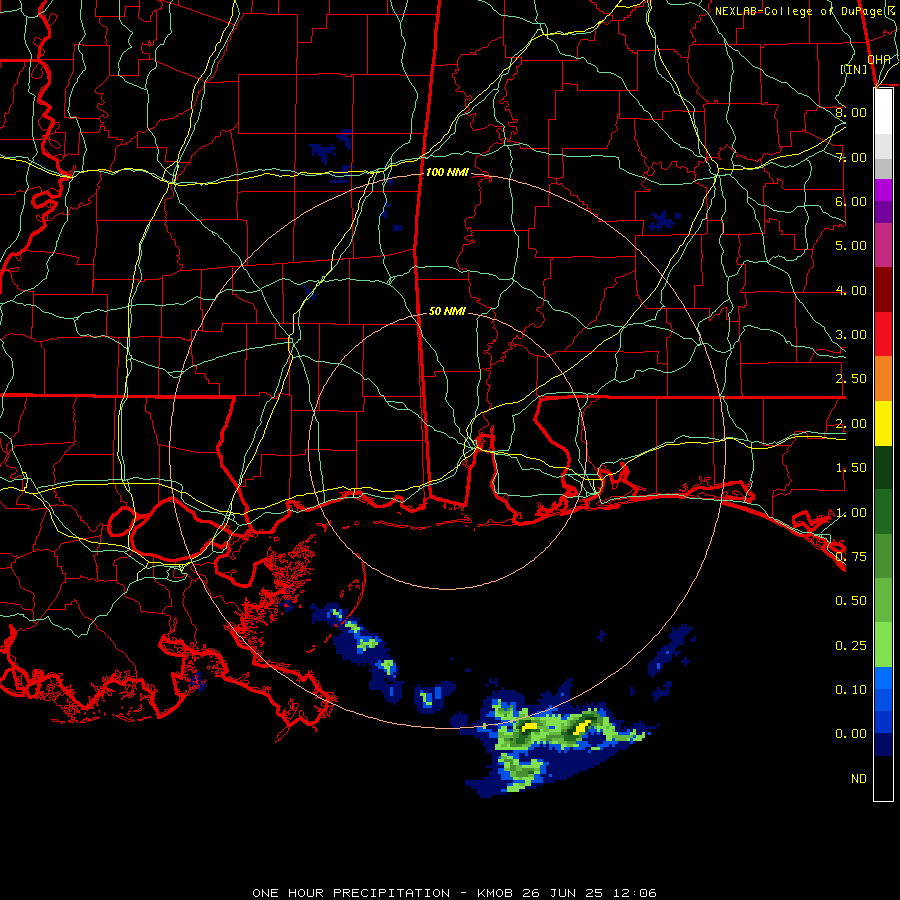This screenshot has width=900, height=900.
Task: Pick the darkest green legend swatch at 1.50
Action: coord(883,468)
